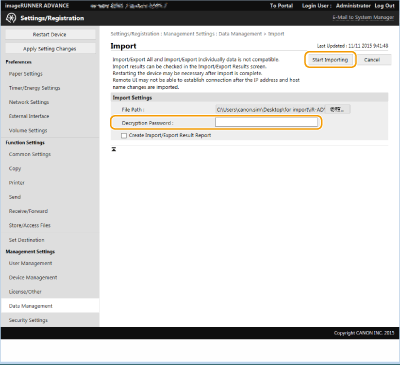
Task: Click Management Settings breadcrumb link
Action: 189,34
